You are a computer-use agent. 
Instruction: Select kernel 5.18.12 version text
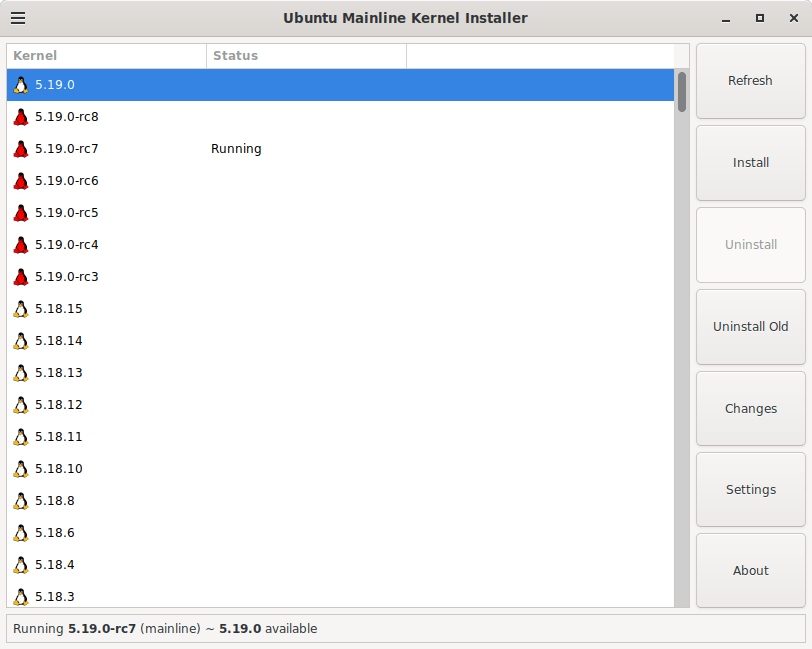59,405
